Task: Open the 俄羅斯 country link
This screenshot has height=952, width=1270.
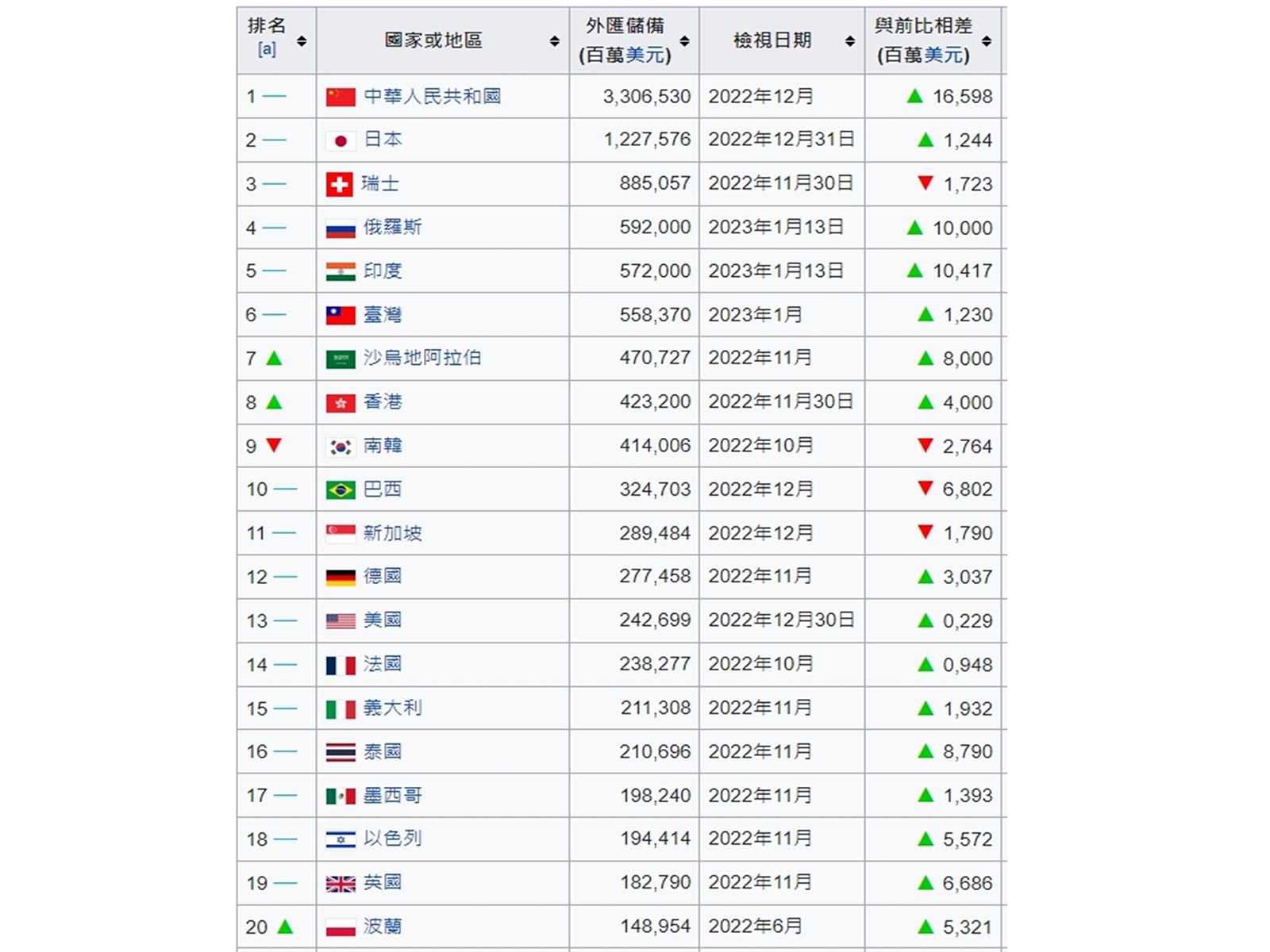Action: pyautogui.click(x=392, y=228)
